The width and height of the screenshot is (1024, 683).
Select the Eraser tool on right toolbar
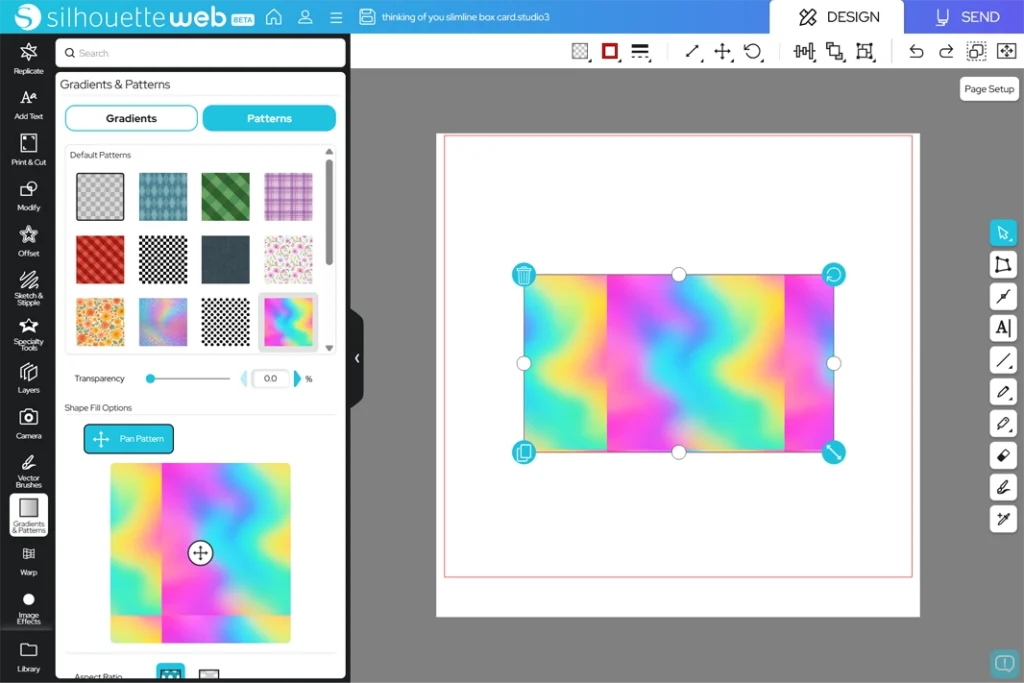click(1003, 455)
